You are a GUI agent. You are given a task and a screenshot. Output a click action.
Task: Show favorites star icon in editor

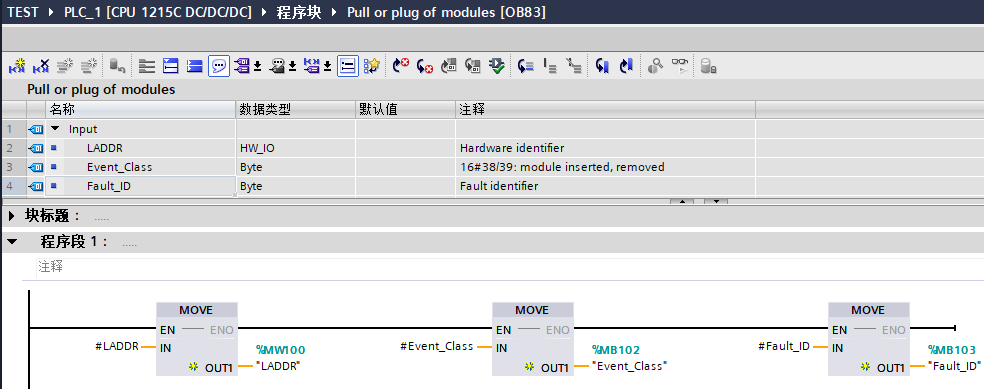tap(372, 65)
